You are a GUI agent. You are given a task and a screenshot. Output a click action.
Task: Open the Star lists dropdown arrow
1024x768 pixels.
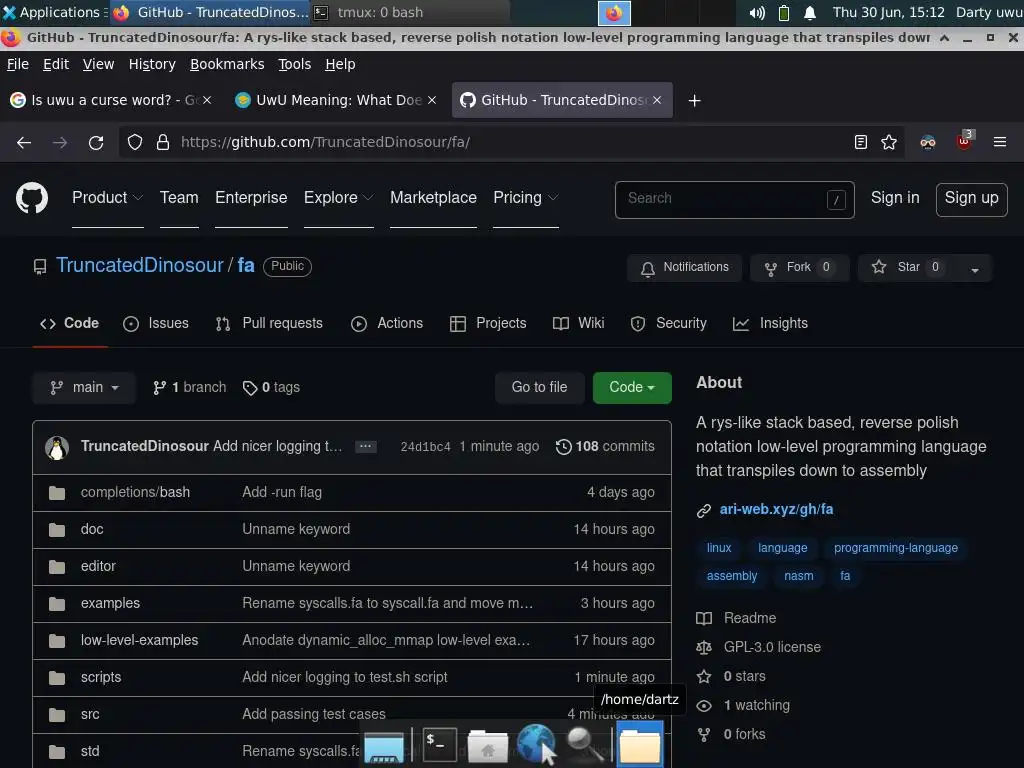[x=975, y=268]
